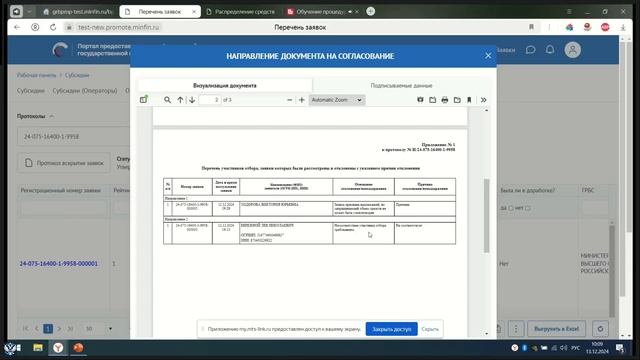The width and height of the screenshot is (640, 360).
Task: Click Рабочая панель breadcrumb link
Action: (x=36, y=75)
